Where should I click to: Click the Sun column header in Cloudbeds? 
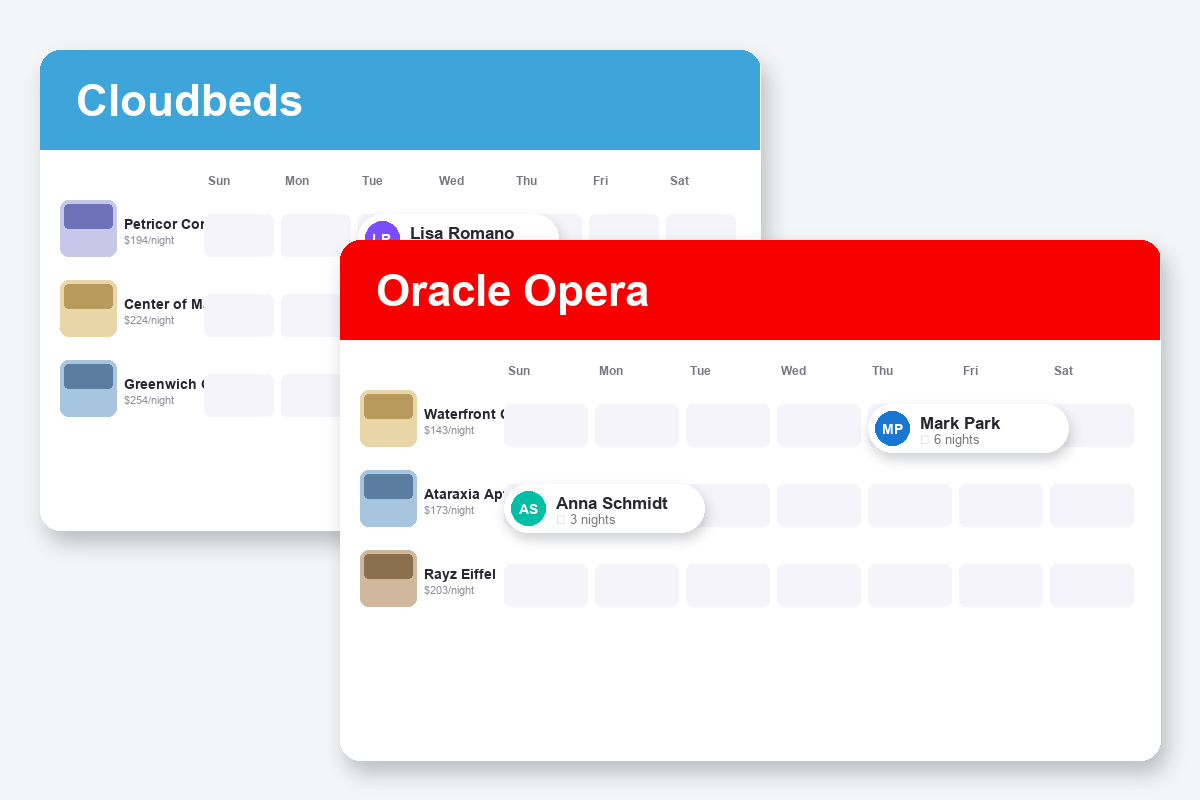click(219, 181)
